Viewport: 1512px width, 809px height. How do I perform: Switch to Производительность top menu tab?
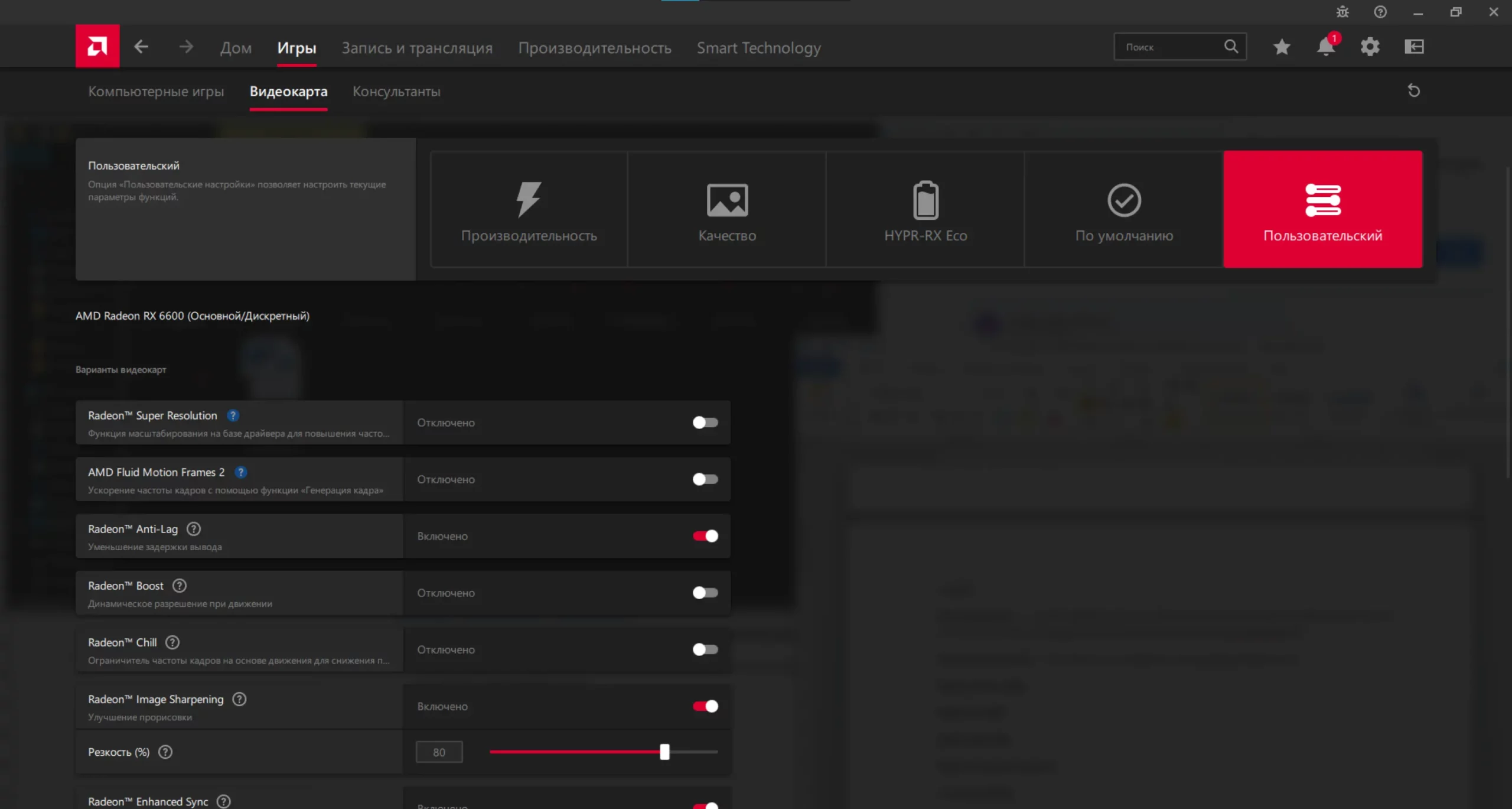pyautogui.click(x=594, y=48)
